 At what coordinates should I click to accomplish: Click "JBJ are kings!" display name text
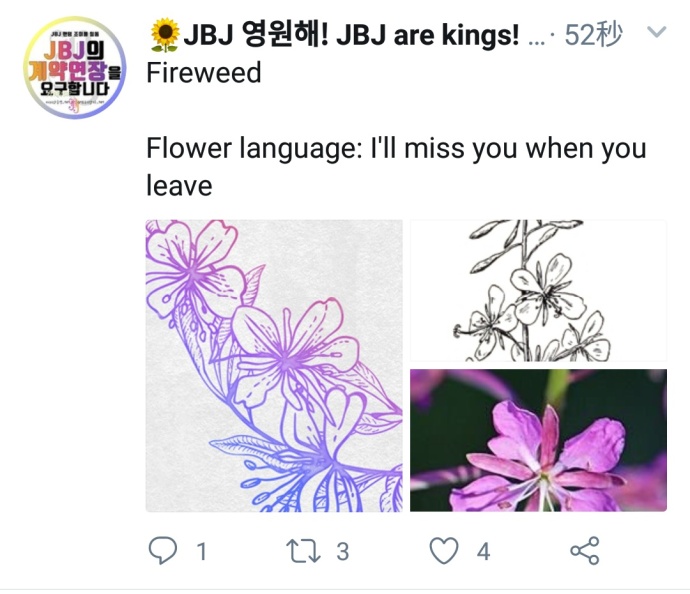[x=428, y=35]
